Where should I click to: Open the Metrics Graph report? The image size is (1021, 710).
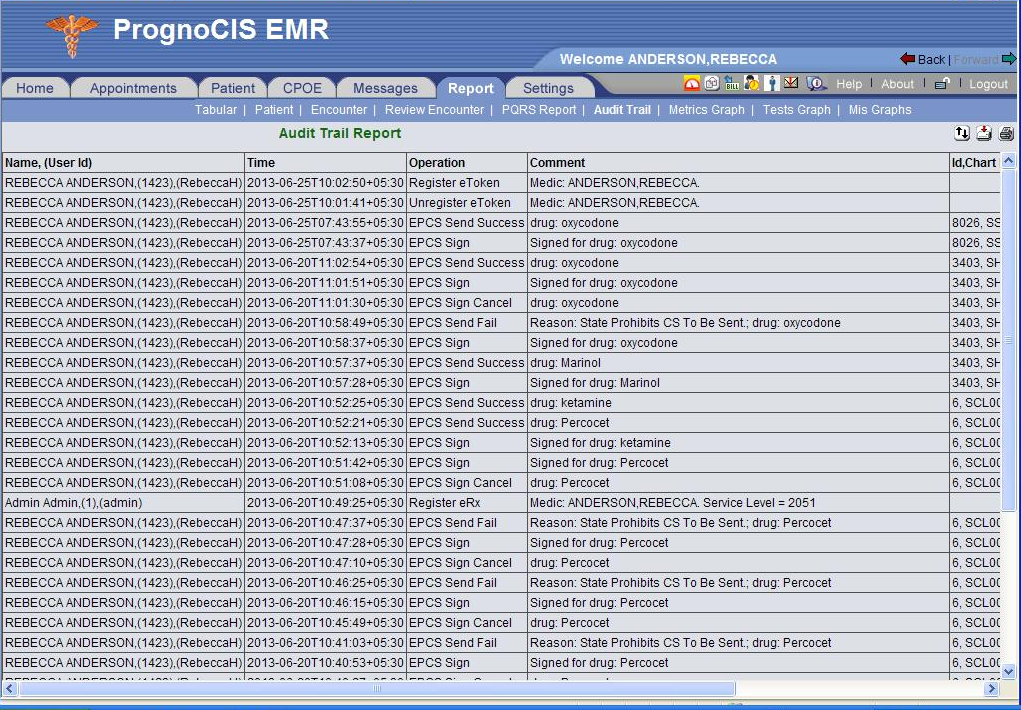706,109
